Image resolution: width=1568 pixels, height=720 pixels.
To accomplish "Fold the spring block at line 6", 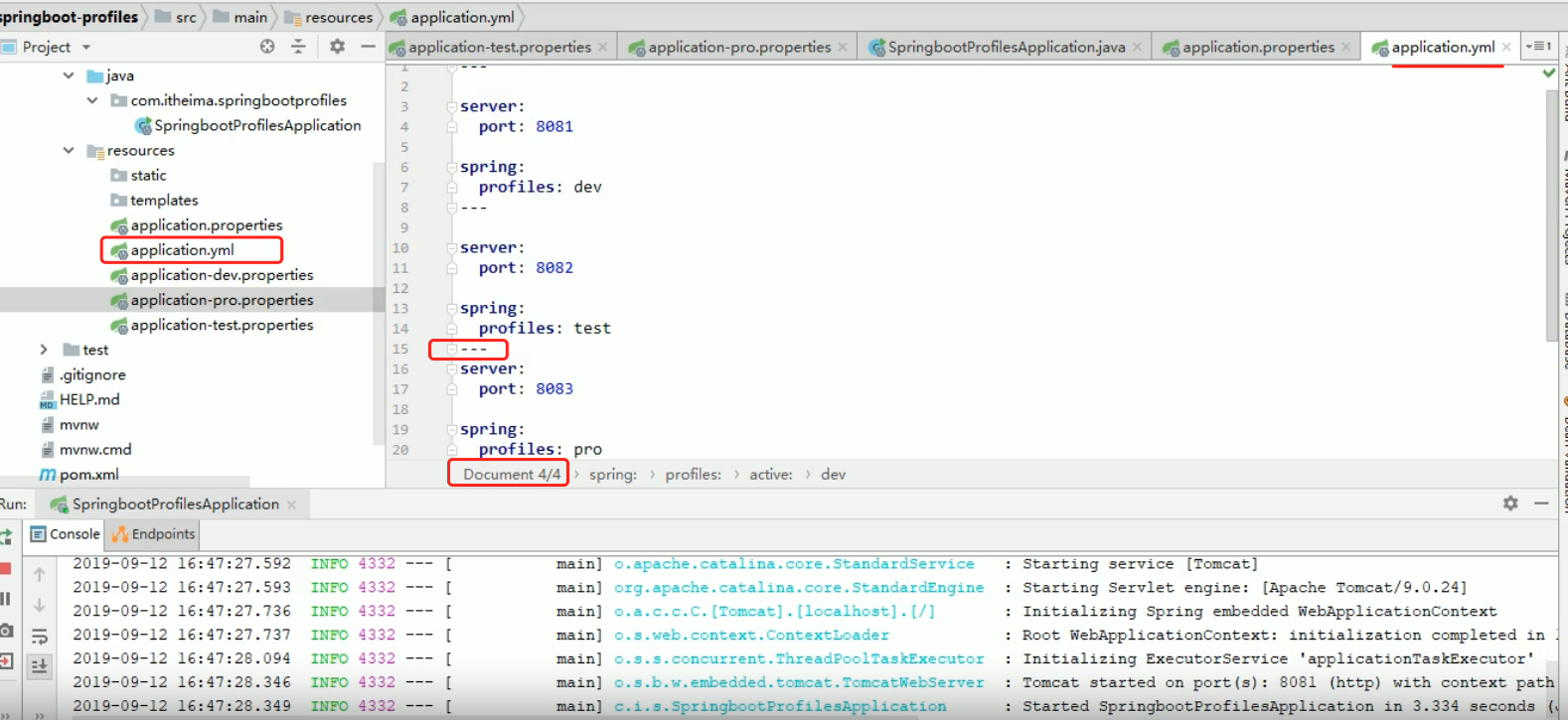I will [451, 167].
